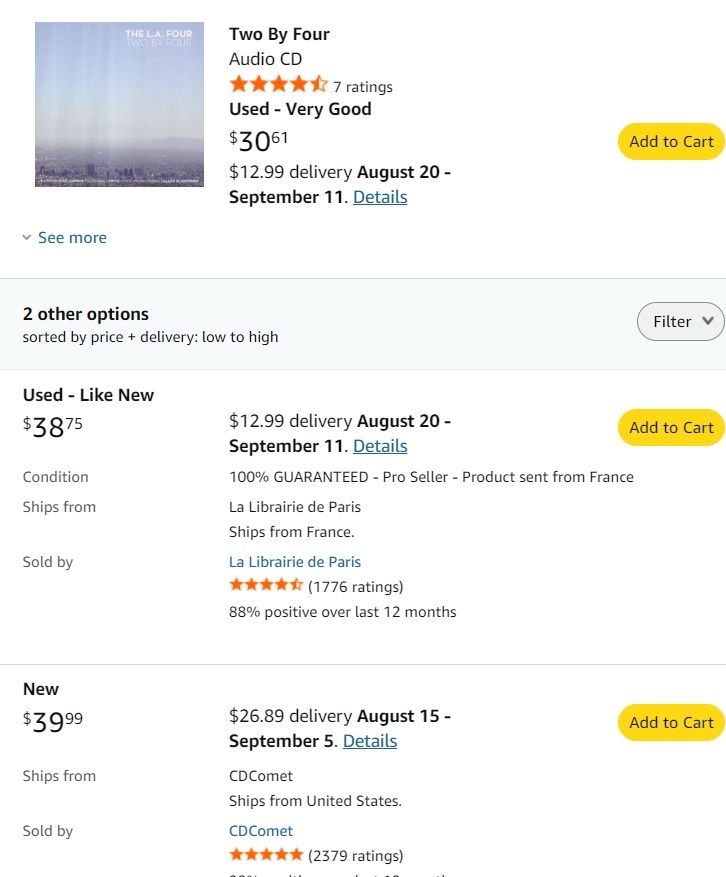Open the Filter dropdown
Screen dimensions: 726x877
[681, 321]
